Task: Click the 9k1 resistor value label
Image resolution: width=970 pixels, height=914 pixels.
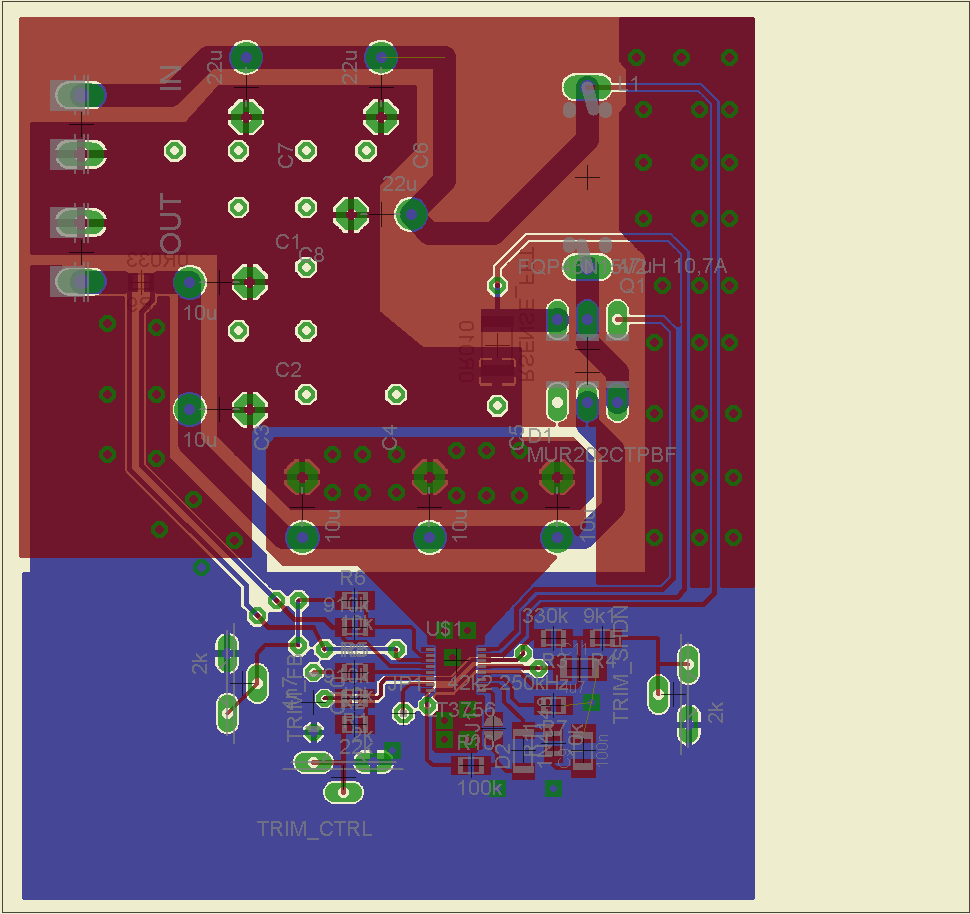Action: 599,616
